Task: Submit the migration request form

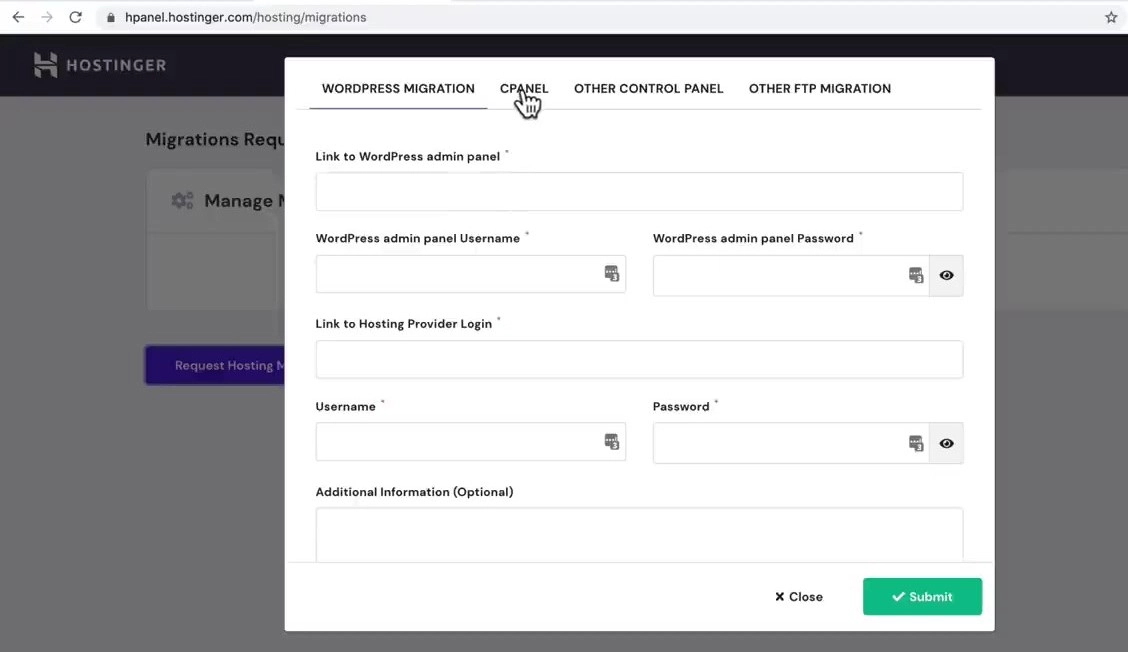Action: tap(922, 596)
